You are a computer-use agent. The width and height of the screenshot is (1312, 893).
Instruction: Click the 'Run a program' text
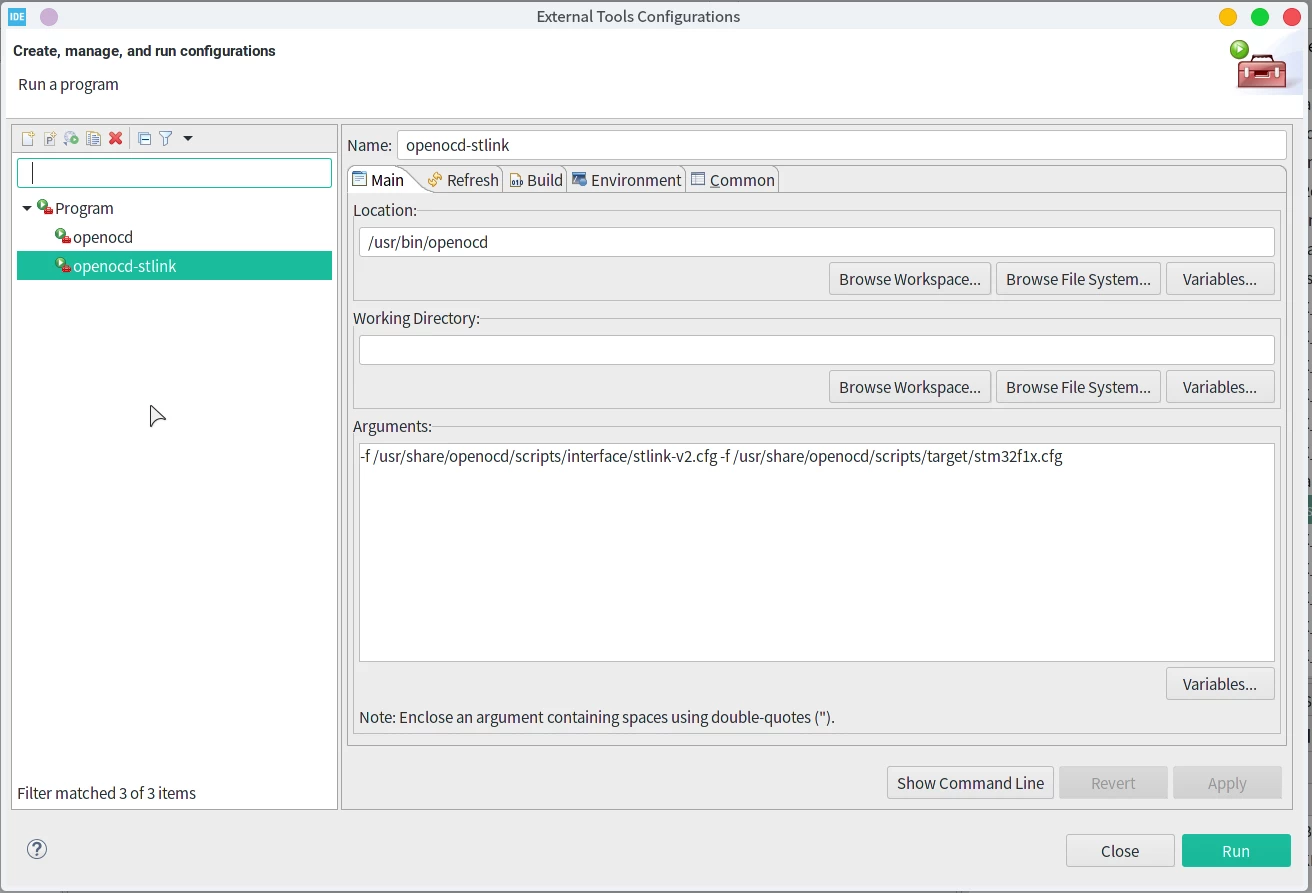tap(68, 84)
